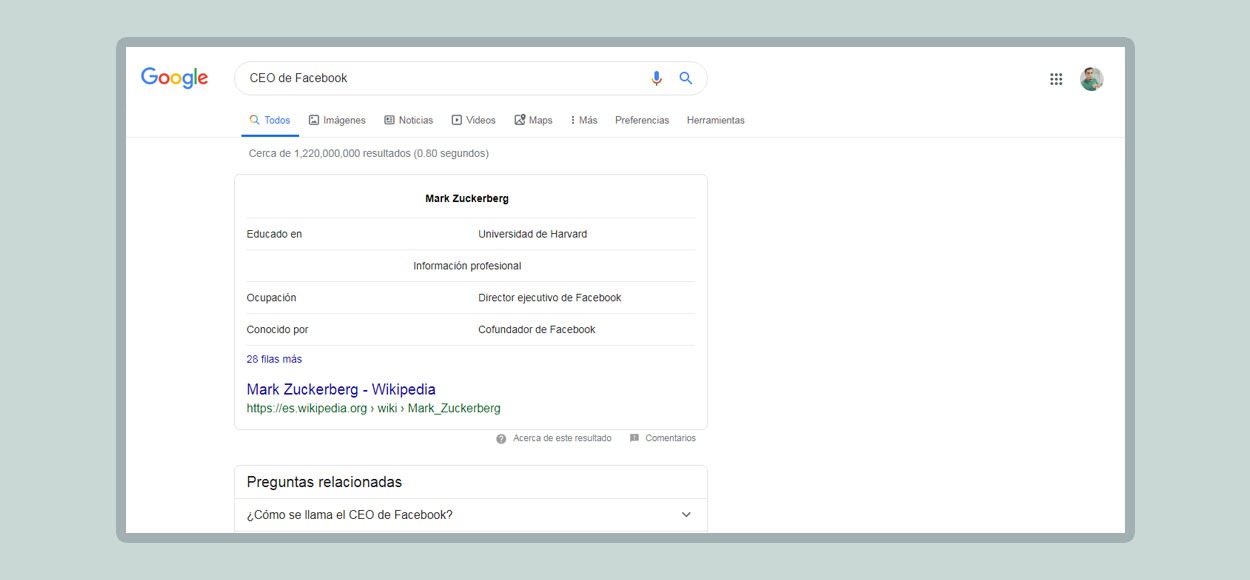Screen dimensions: 1250x580
Task: Switch to the Todos tab
Action: click(270, 120)
